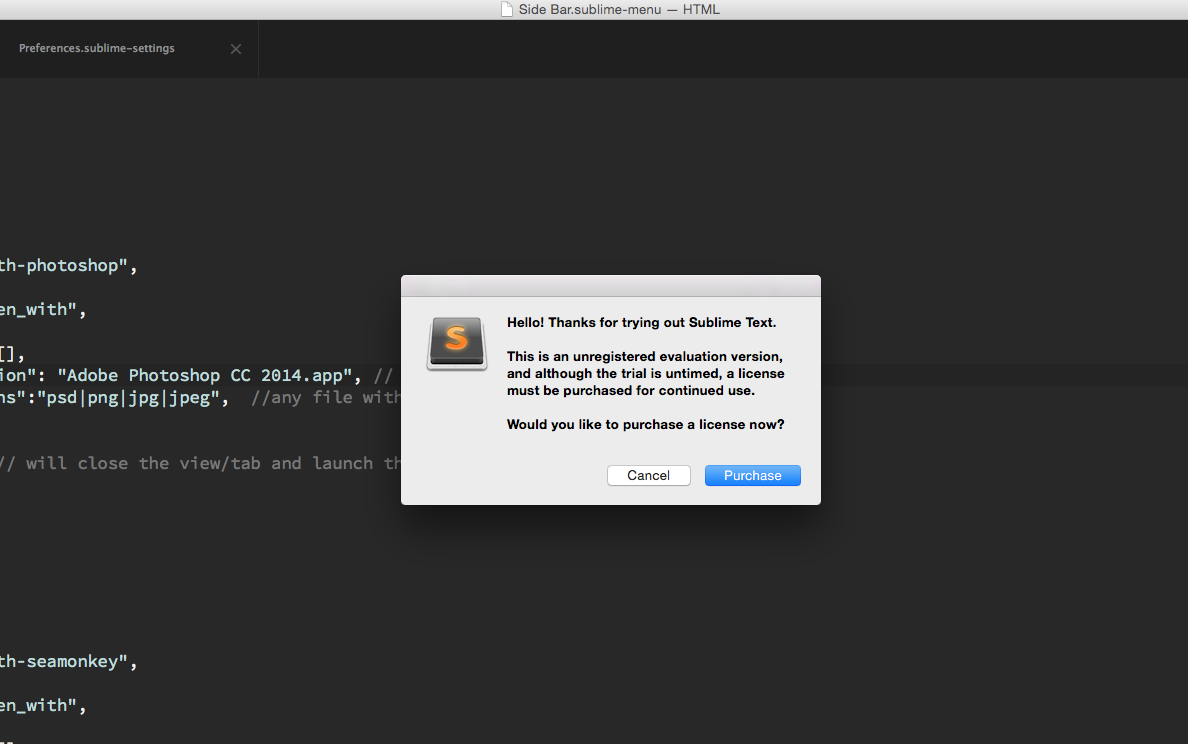Click the "//any file with" comment text
Viewport: 1188px width, 744px height.
[326, 397]
